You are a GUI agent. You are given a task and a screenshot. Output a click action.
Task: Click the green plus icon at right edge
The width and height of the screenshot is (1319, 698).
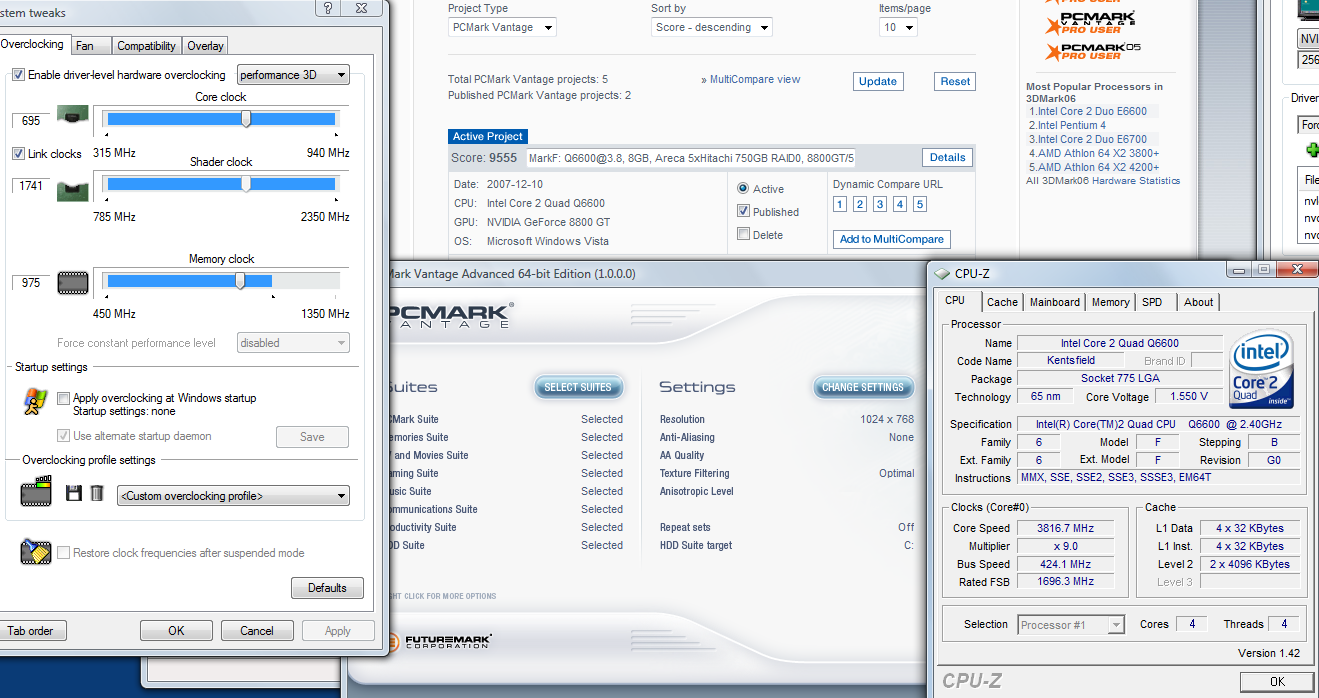pos(1312,149)
